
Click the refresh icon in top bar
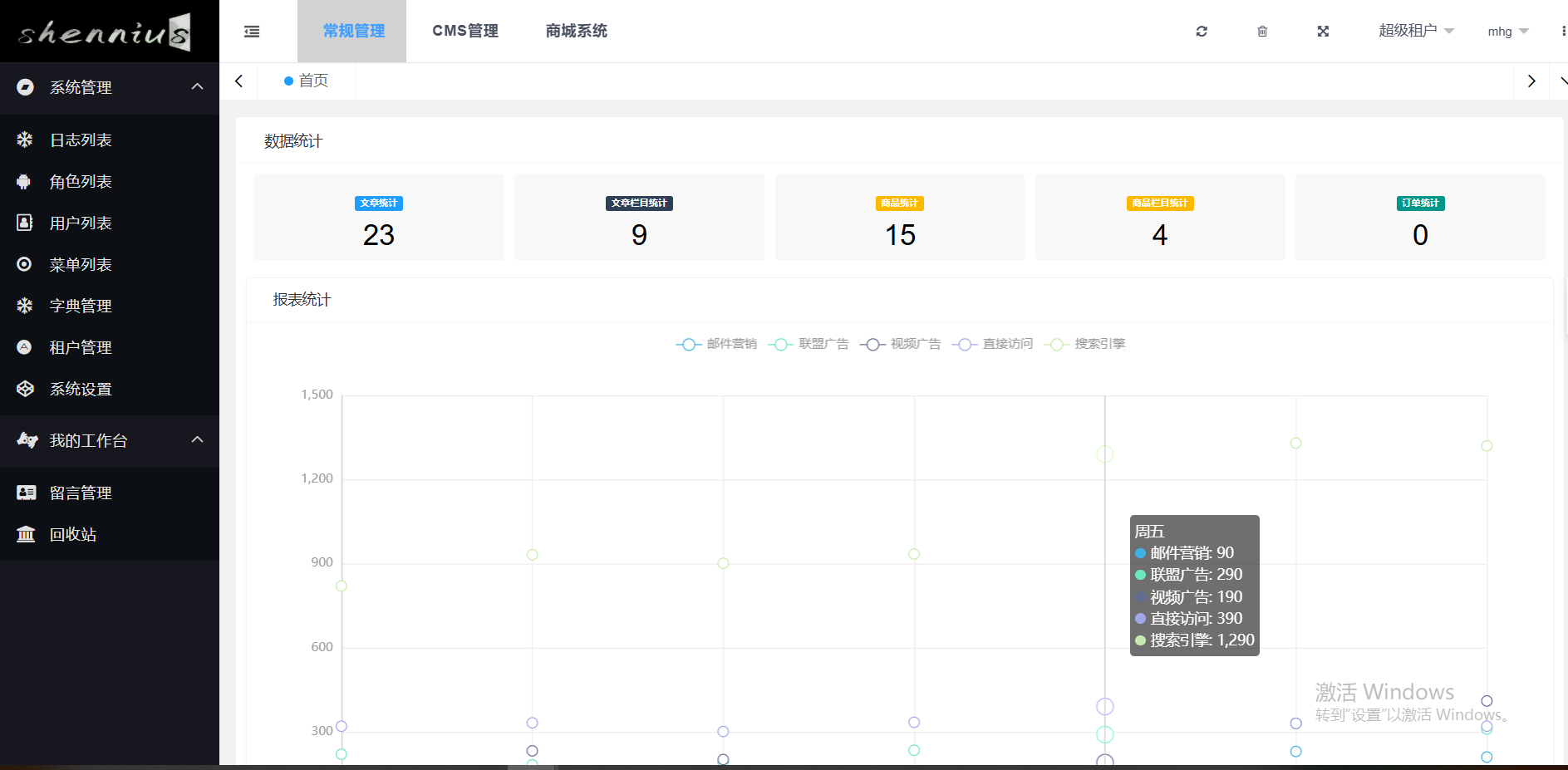[x=1202, y=32]
